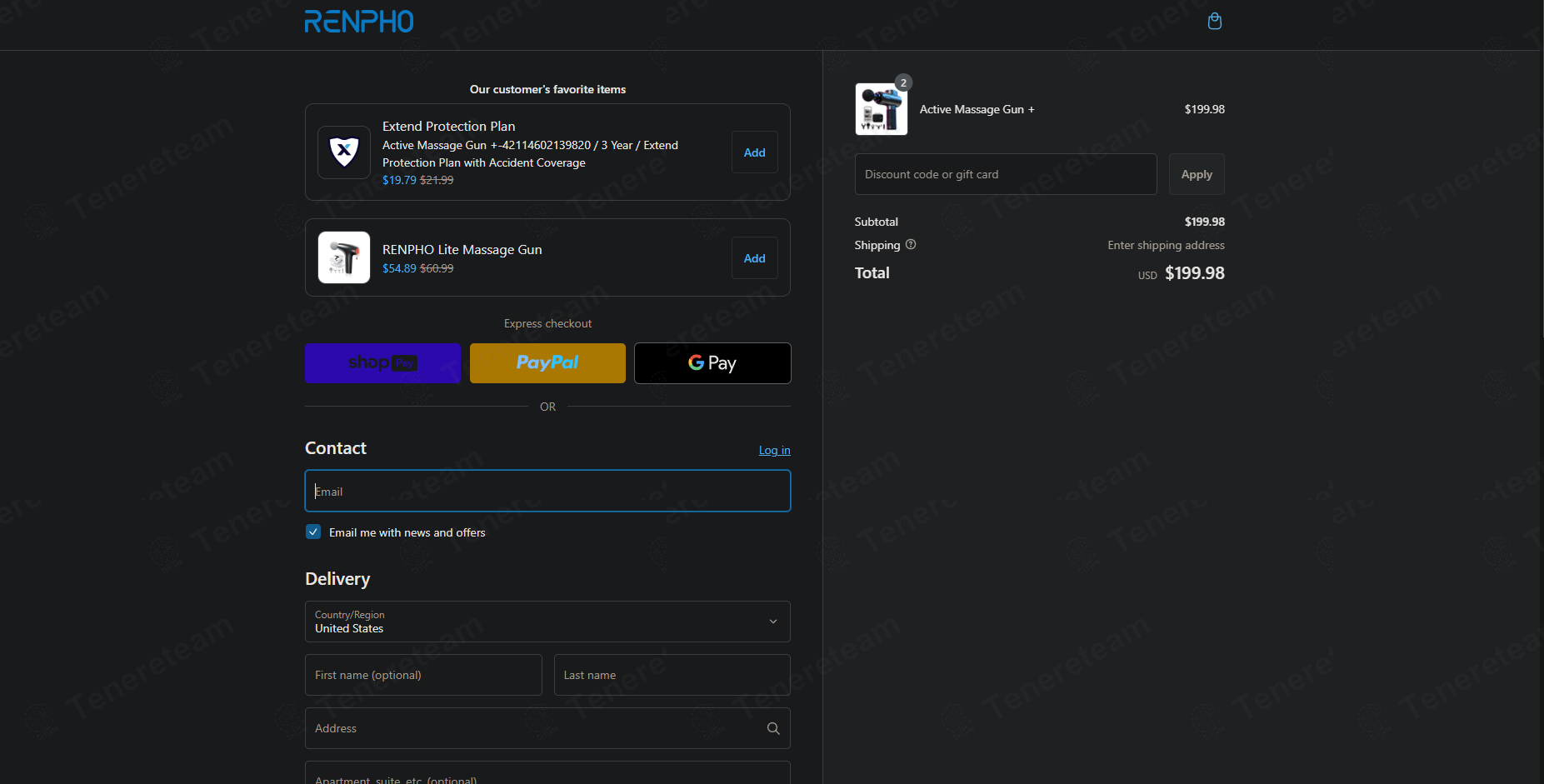Click the Express checkout label
The height and width of the screenshot is (784, 1544).
click(x=547, y=323)
